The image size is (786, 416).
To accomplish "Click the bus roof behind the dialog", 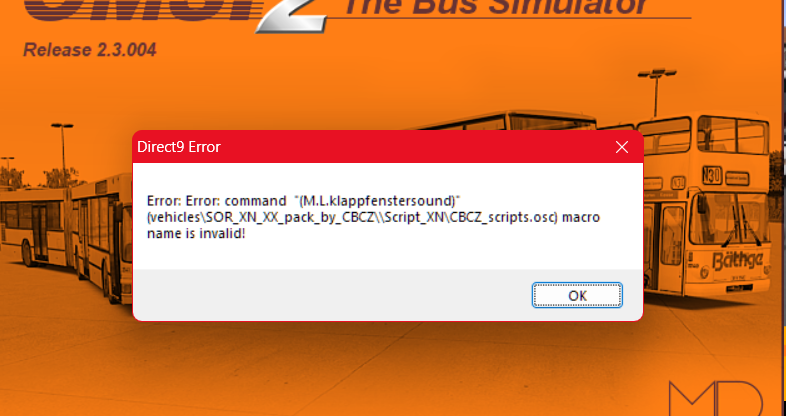I will [x=506, y=120].
